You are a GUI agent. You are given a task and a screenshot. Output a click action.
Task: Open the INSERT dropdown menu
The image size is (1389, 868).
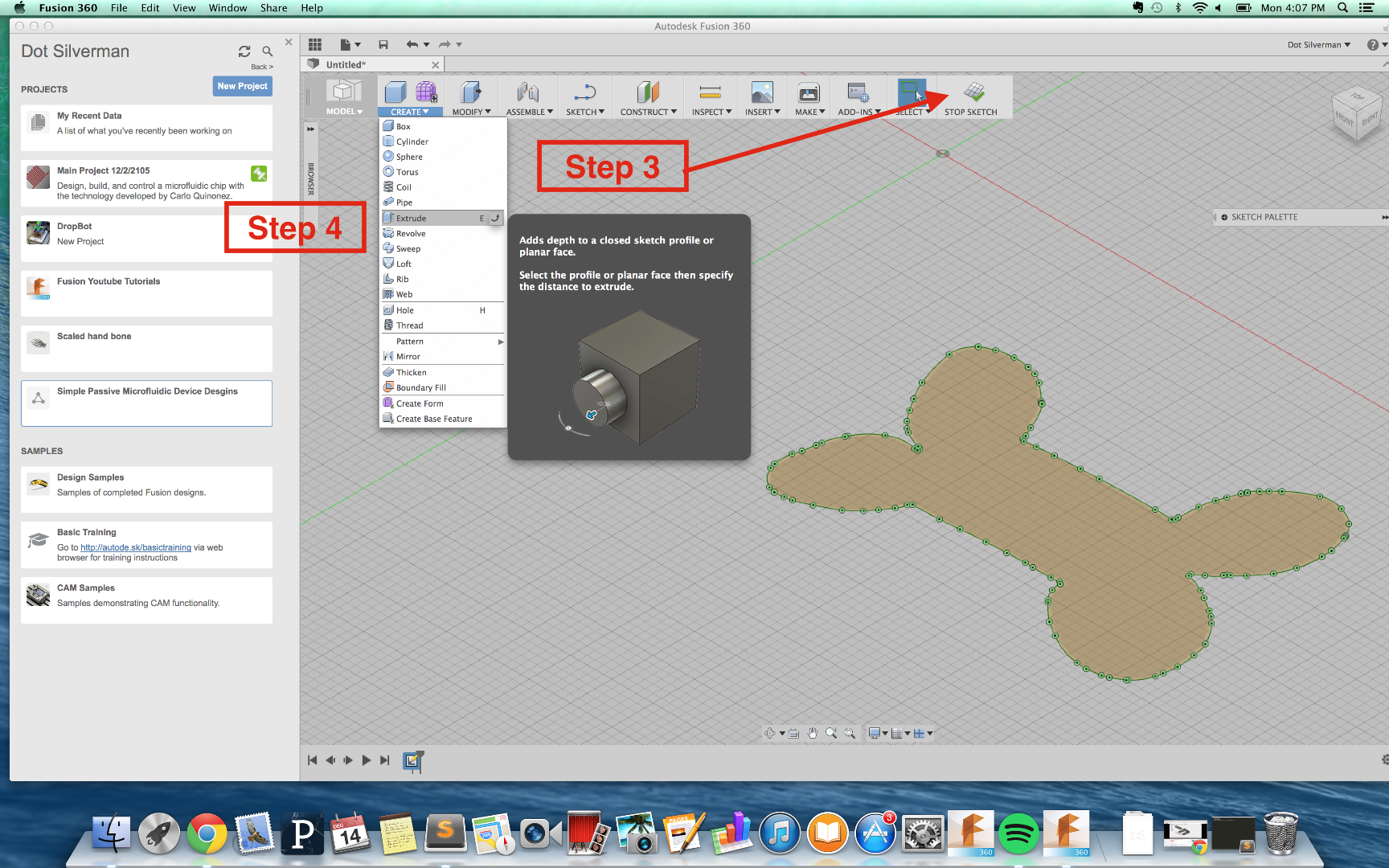coord(763,113)
